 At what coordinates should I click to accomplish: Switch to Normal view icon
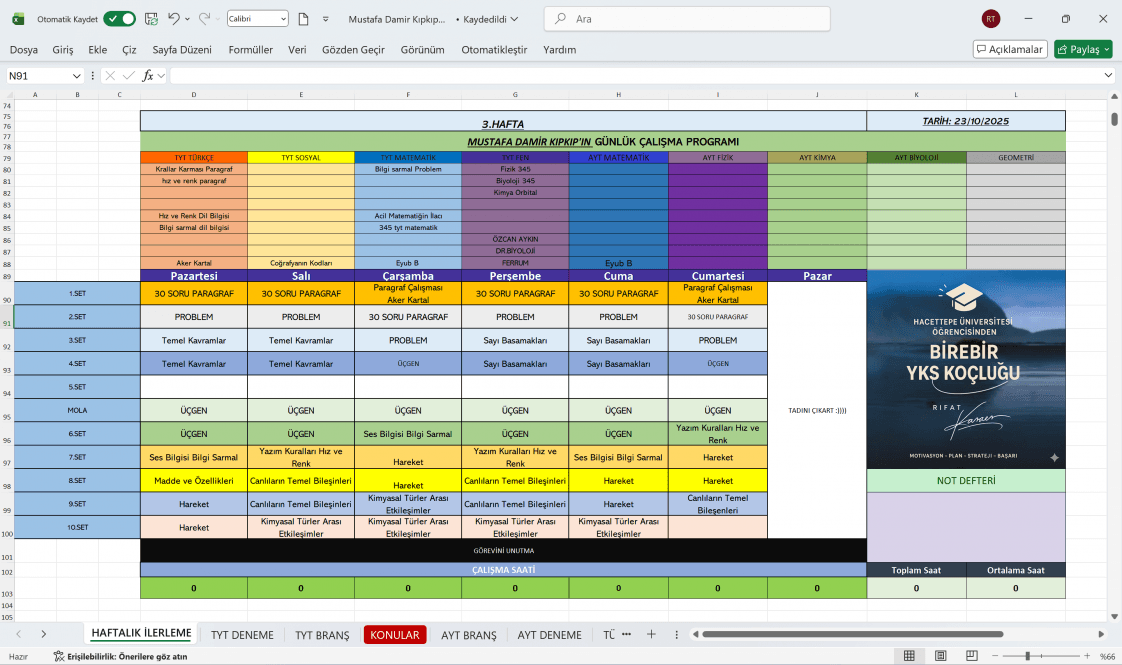tap(909, 656)
